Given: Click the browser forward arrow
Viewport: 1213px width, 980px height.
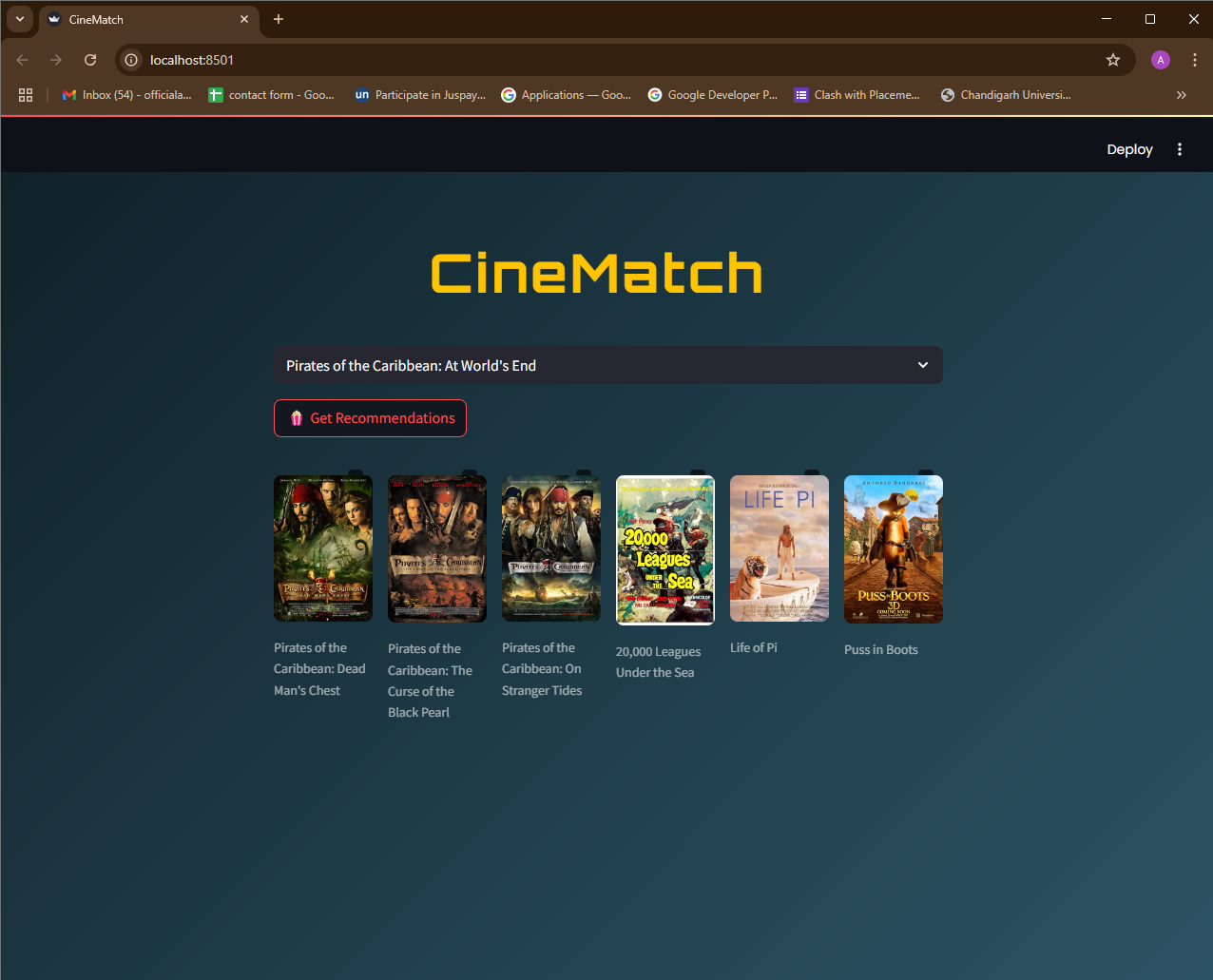Looking at the screenshot, I should coord(56,60).
